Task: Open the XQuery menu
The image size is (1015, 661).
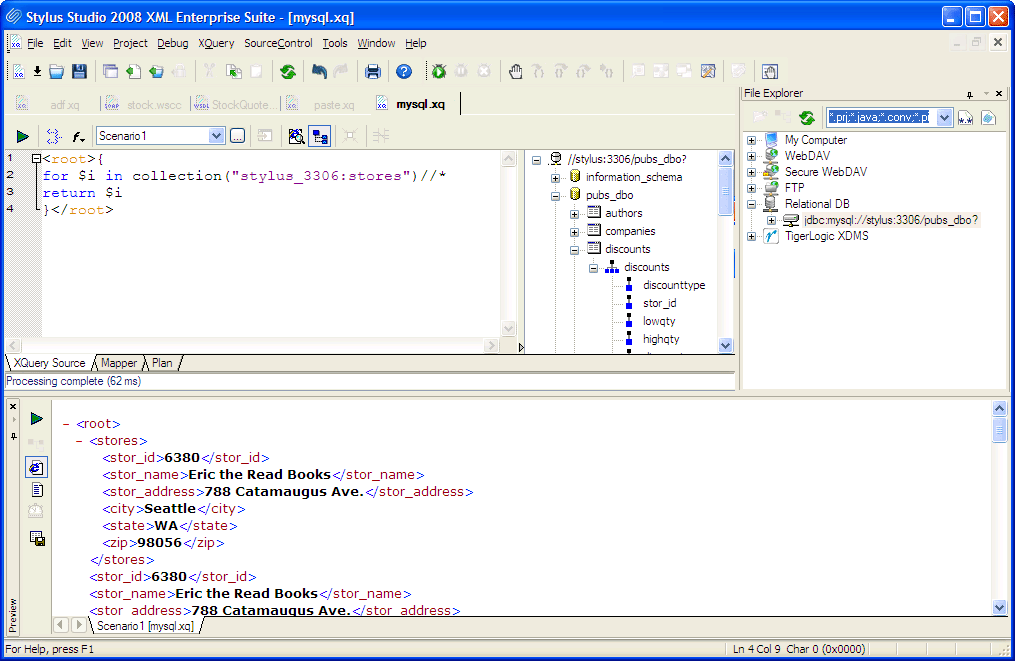Action: (216, 43)
